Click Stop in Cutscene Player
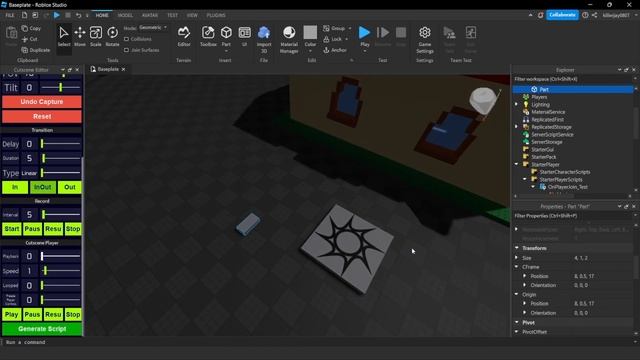This screenshot has height=360, width=640. (73, 315)
